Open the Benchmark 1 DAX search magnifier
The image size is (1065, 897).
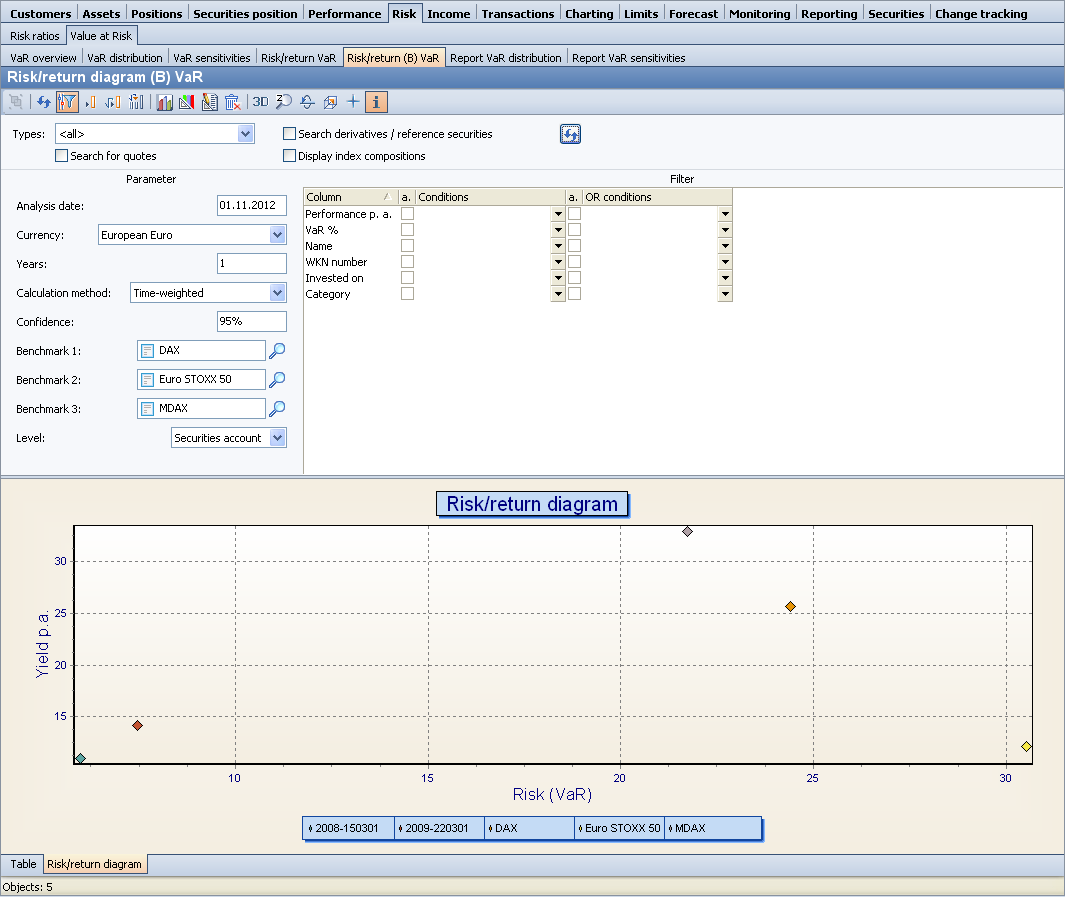pos(278,351)
